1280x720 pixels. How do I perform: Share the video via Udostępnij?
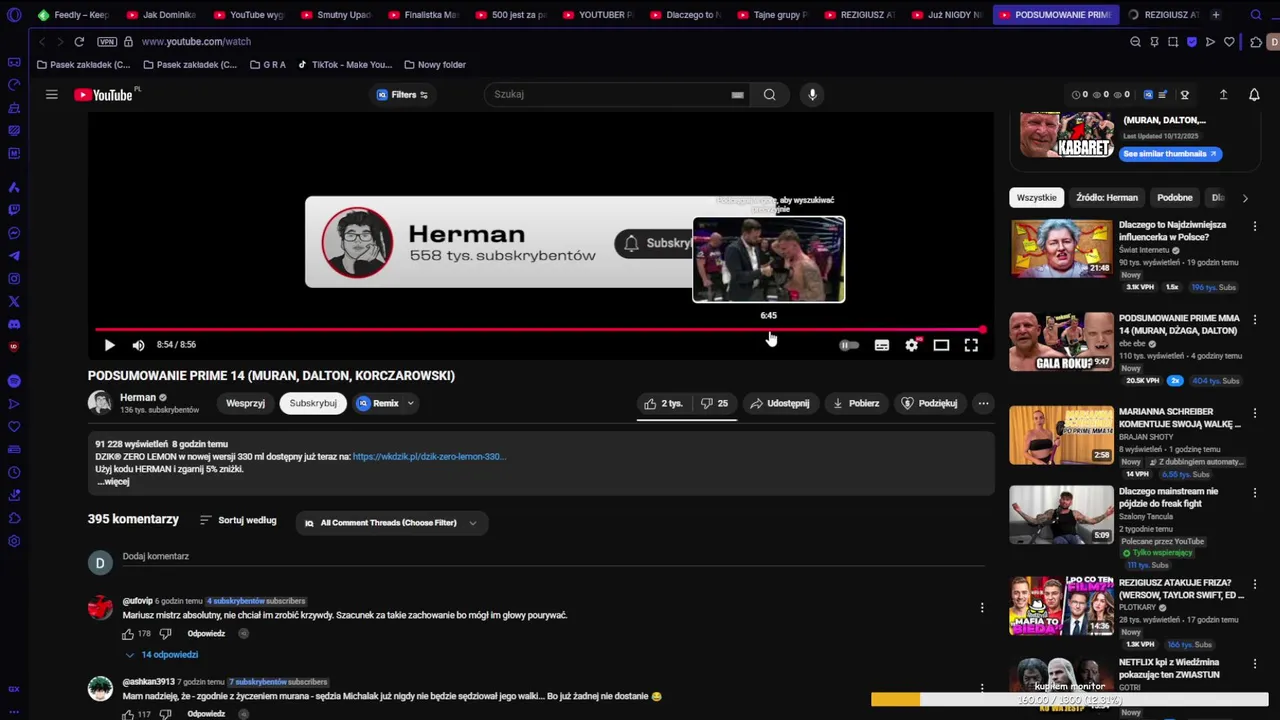[x=780, y=403]
